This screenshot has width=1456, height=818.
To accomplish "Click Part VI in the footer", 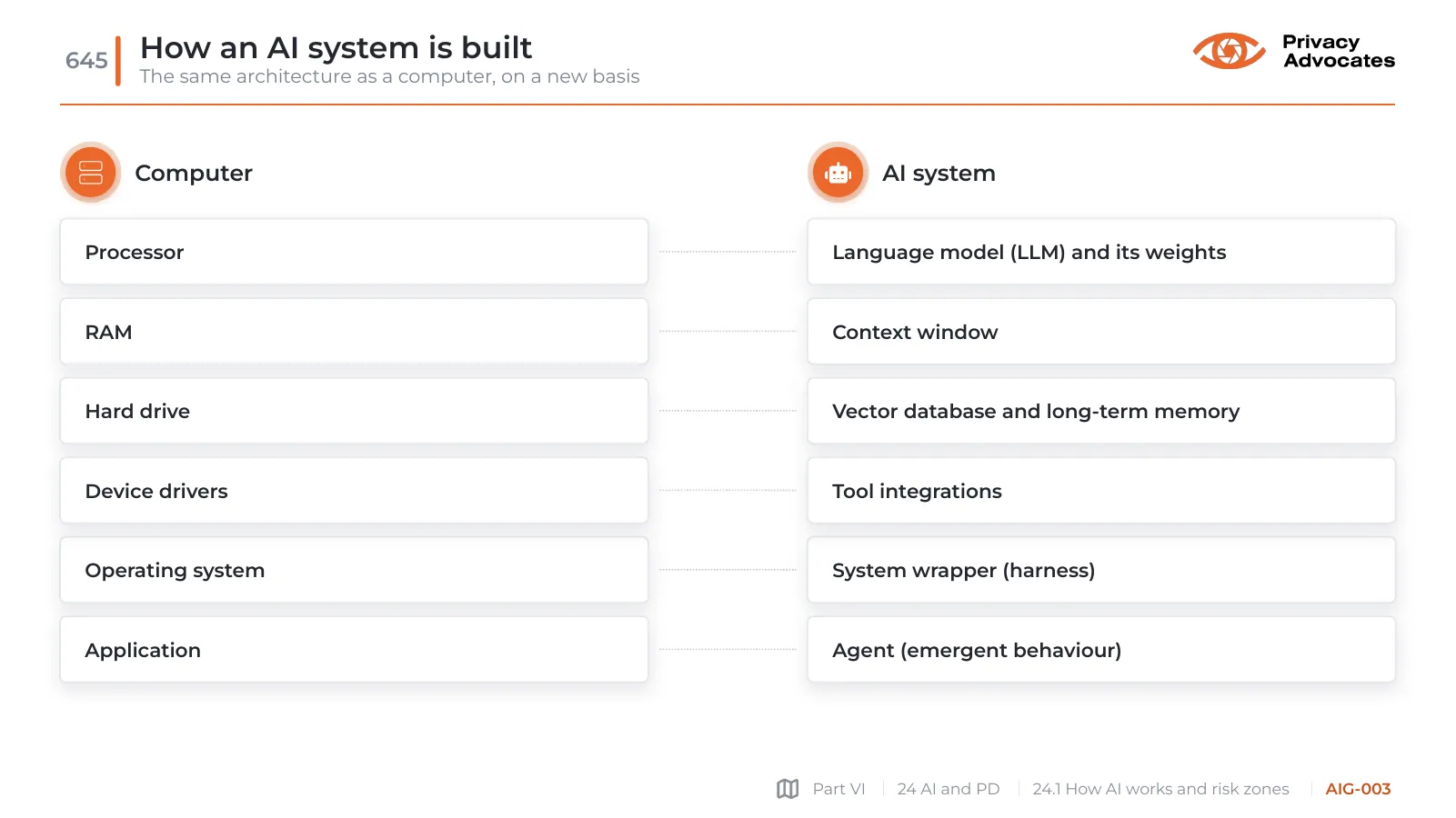I will point(838,789).
